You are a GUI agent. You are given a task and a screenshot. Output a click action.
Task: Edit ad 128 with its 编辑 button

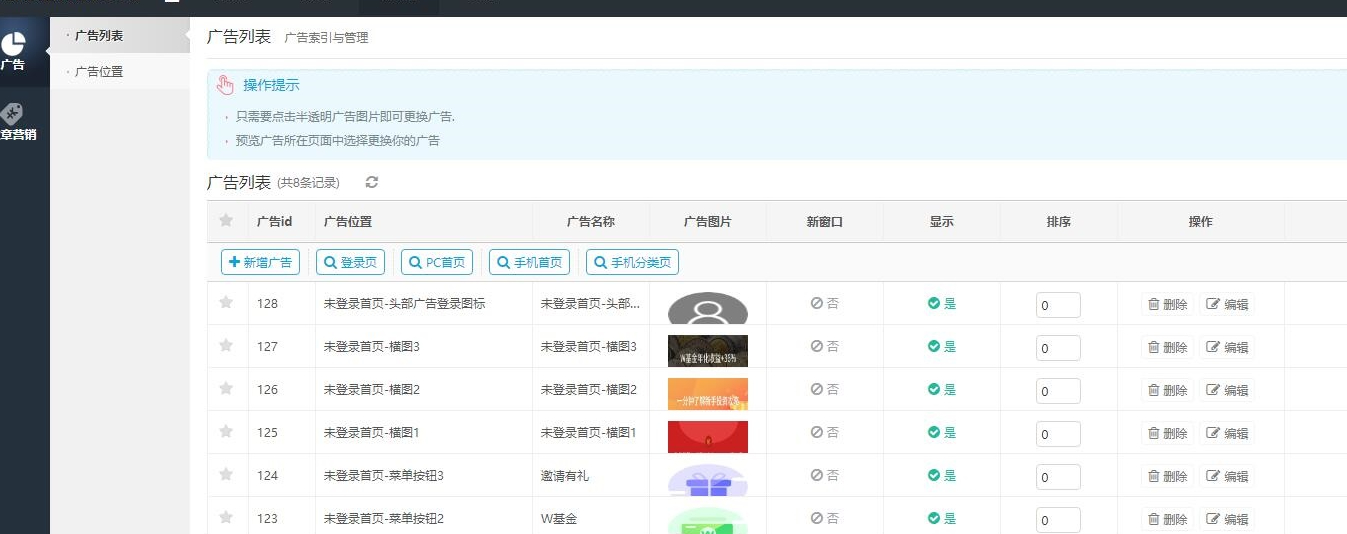(1227, 304)
